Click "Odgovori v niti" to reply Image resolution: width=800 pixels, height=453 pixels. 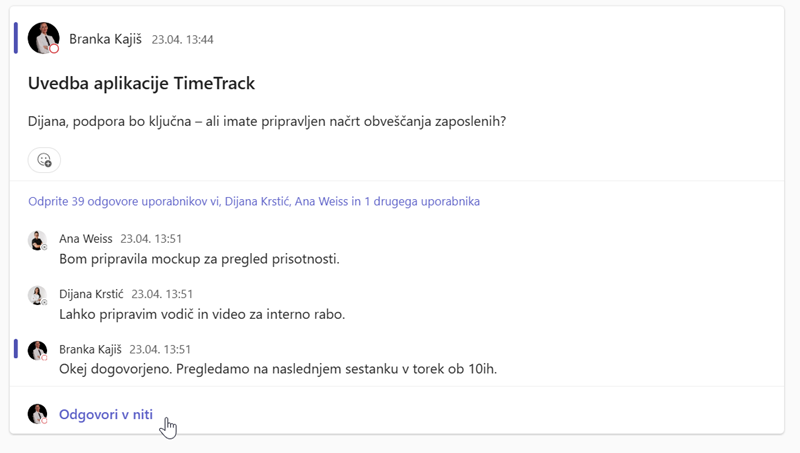pyautogui.click(x=106, y=414)
